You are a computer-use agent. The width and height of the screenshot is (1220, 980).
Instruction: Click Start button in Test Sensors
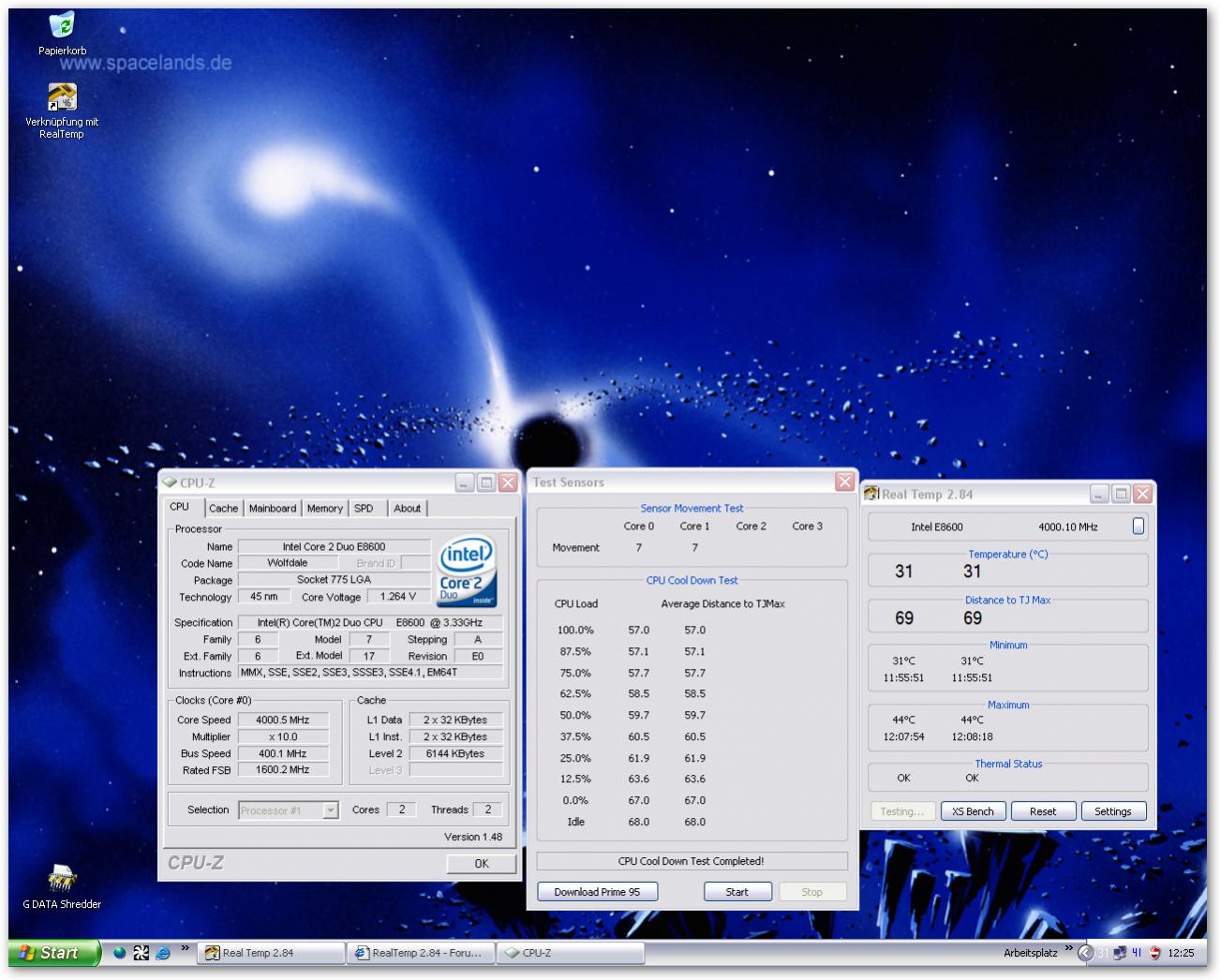tap(737, 892)
